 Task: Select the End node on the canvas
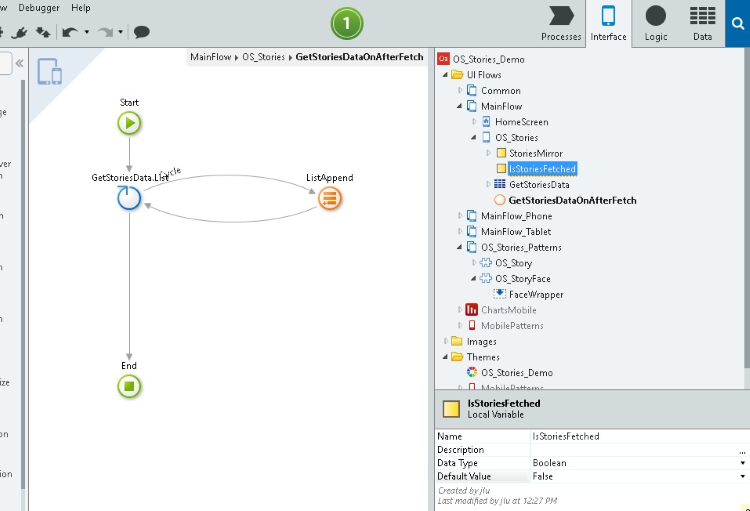(x=129, y=386)
